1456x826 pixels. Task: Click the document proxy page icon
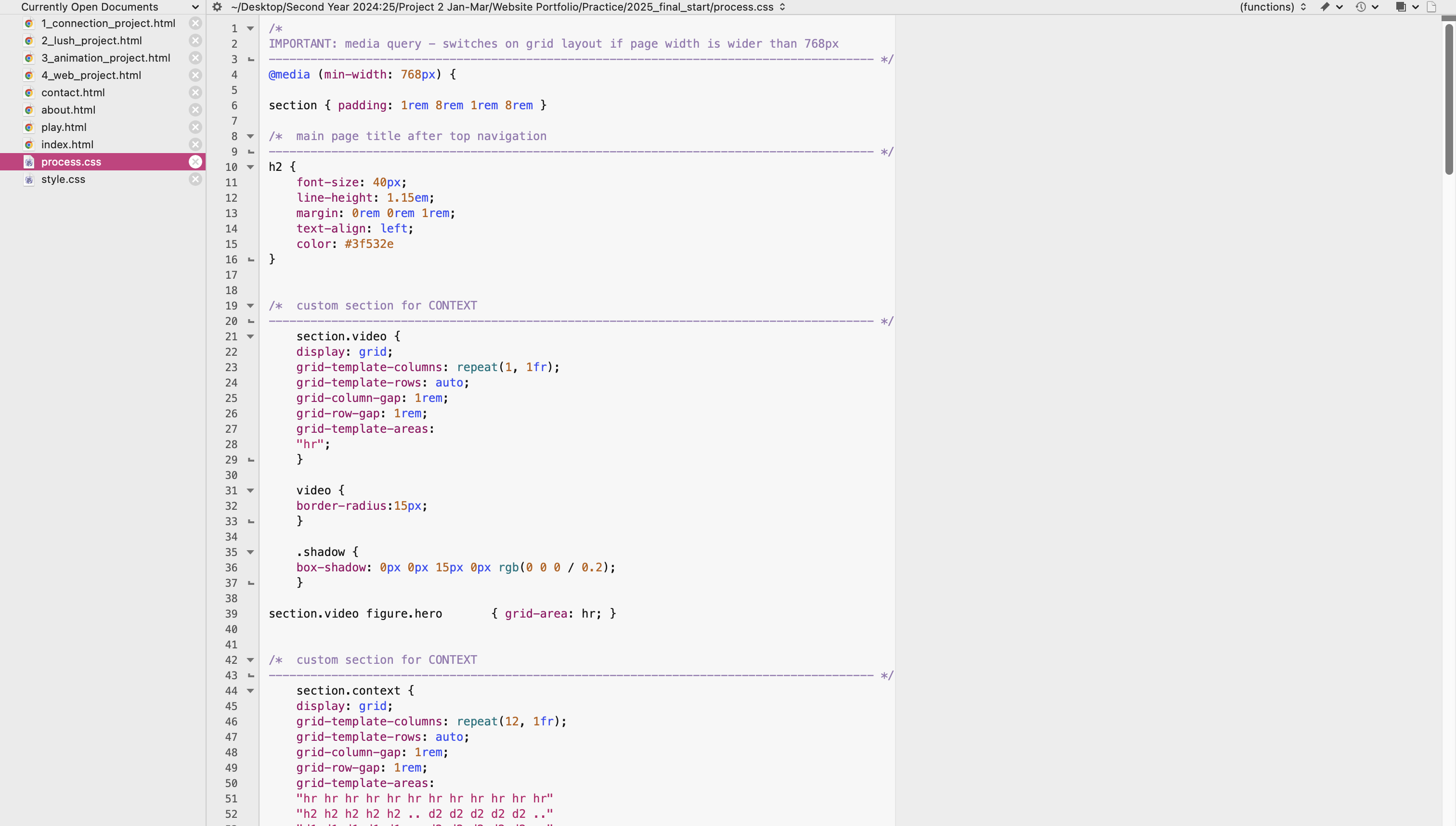coord(1431,7)
